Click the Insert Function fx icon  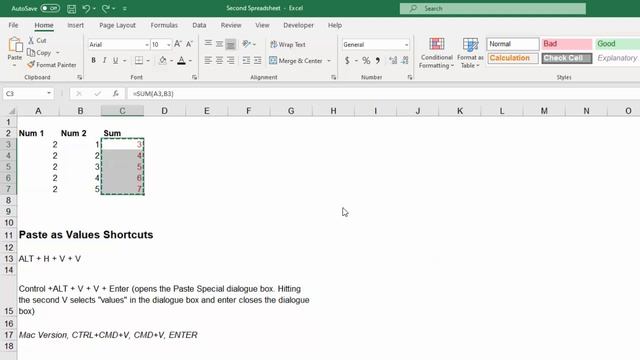click(116, 93)
